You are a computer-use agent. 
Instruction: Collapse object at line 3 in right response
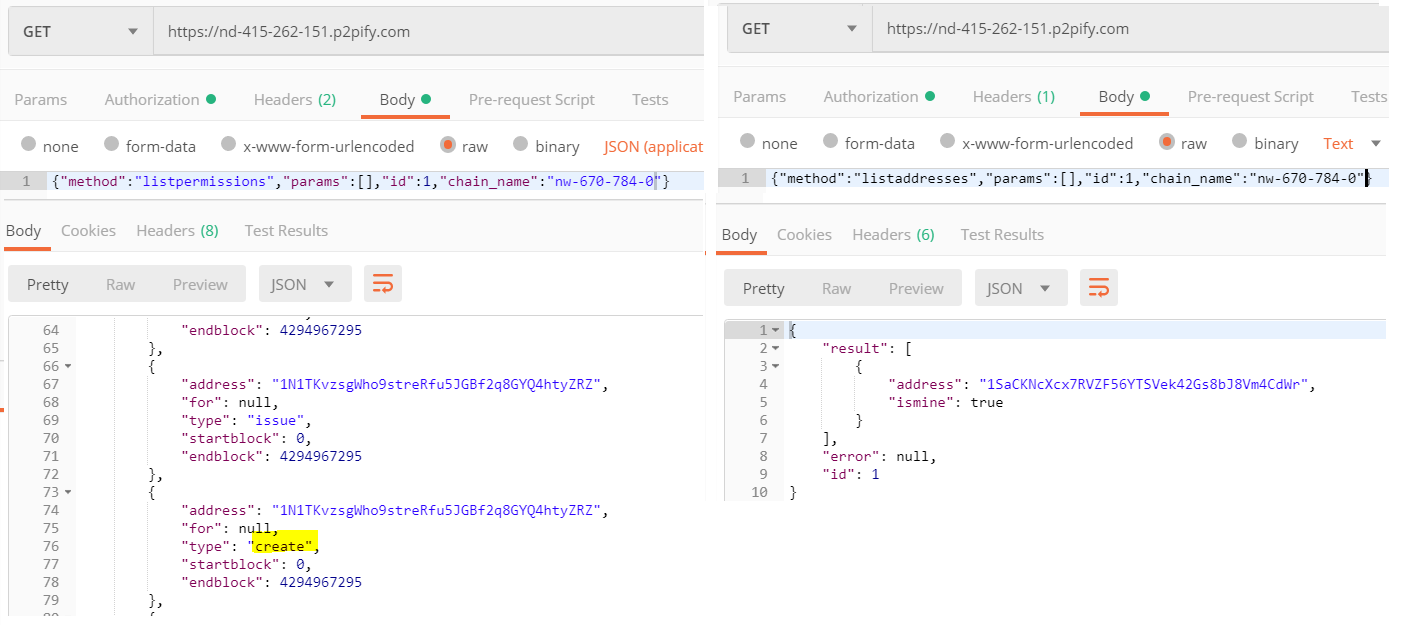[777, 366]
